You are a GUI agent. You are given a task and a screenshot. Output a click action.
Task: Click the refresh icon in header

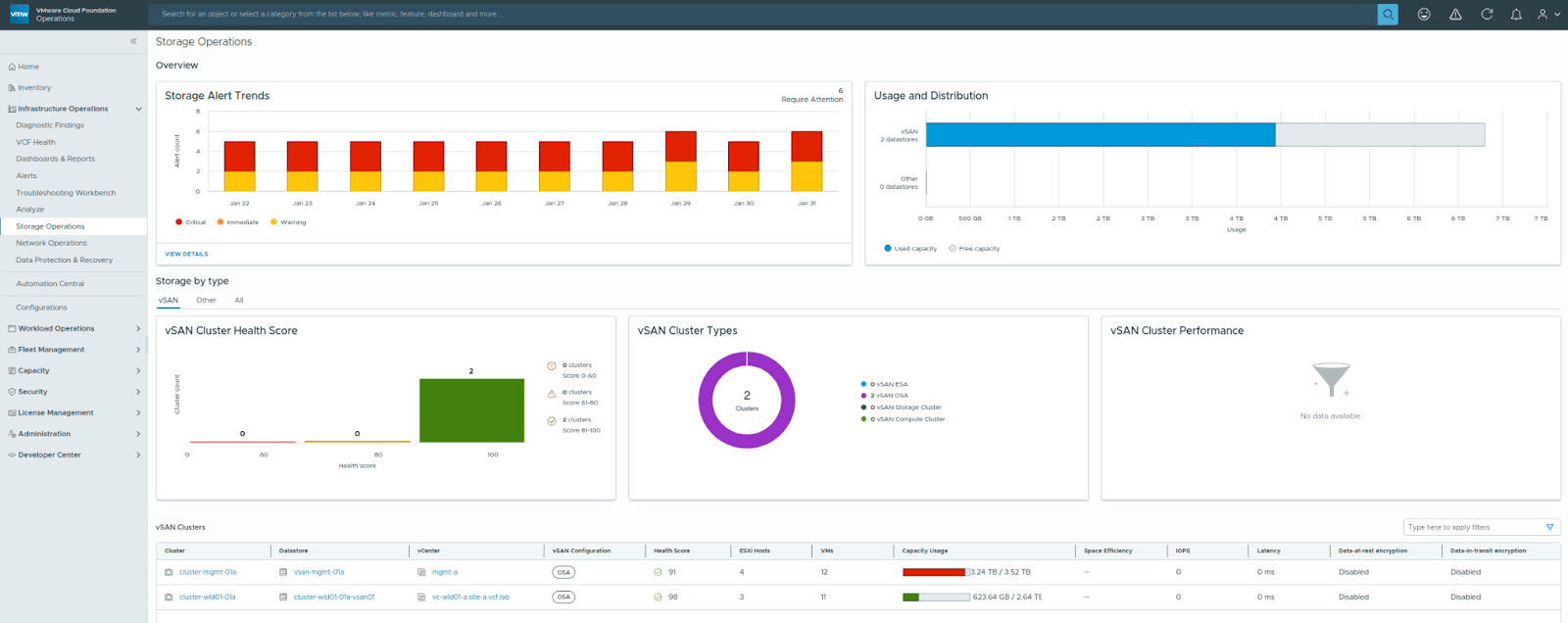click(x=1487, y=14)
